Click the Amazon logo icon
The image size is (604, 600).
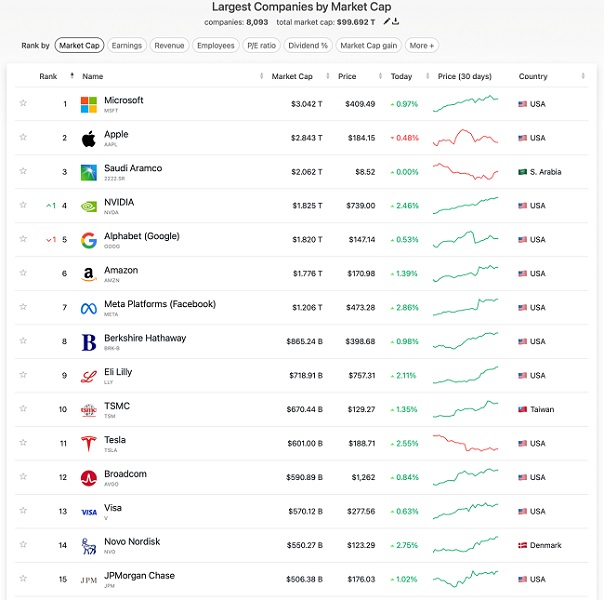coord(89,274)
